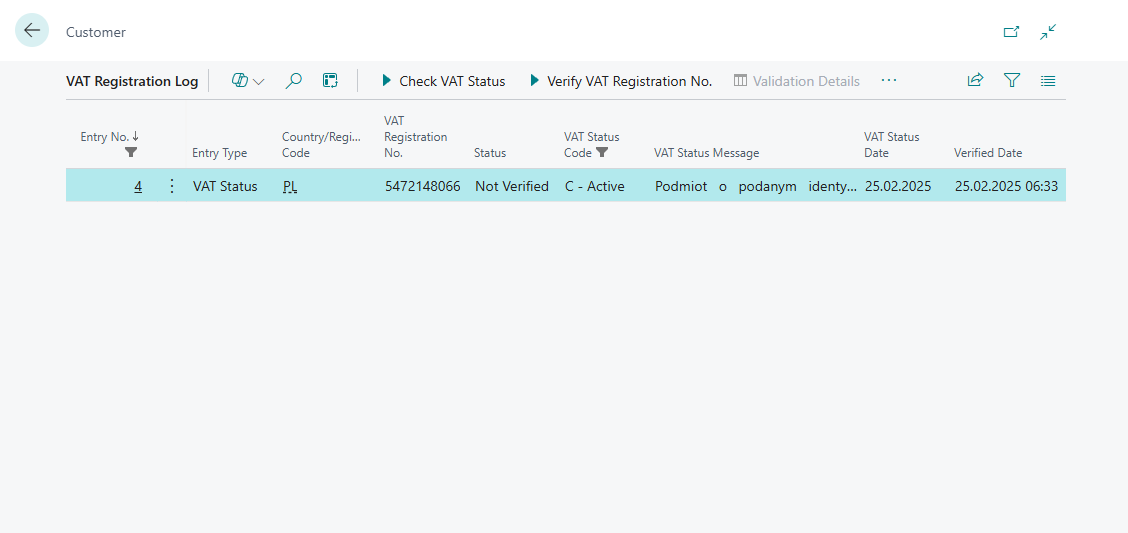1128x533 pixels.
Task: Click the VAT Registration Log title
Action: (x=132, y=81)
